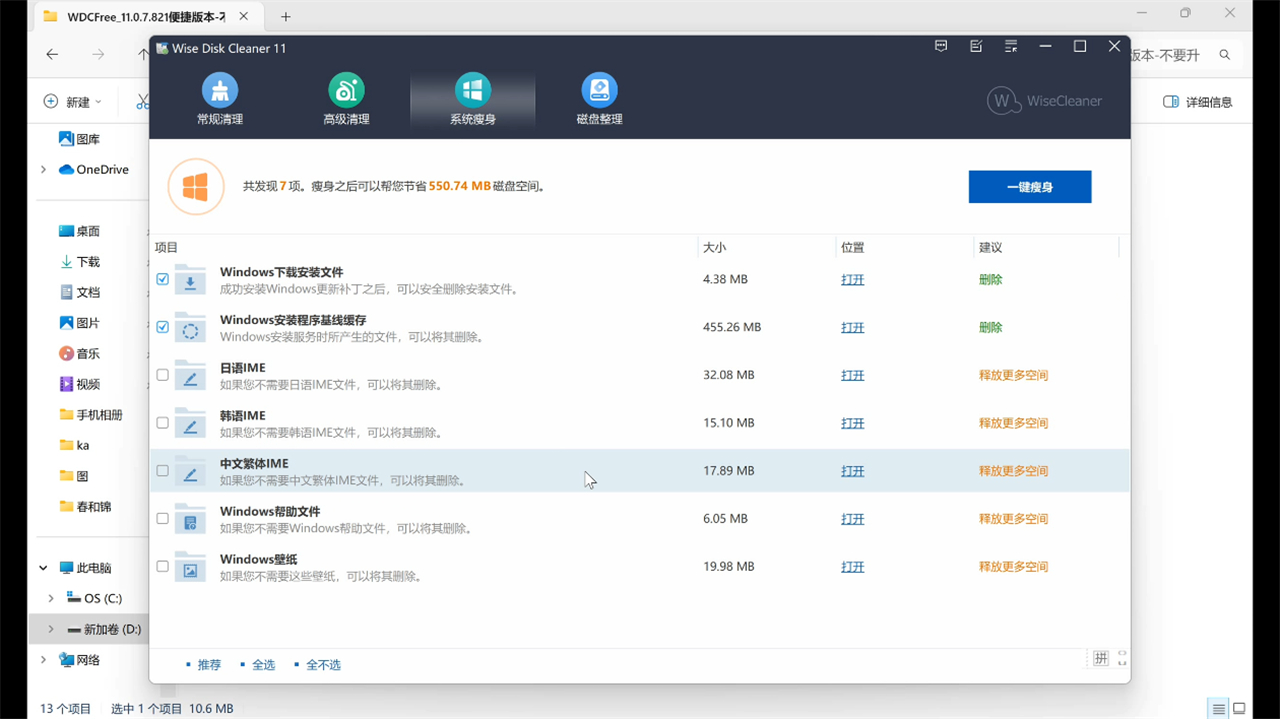Click 打开 link in Windows帮助文件 row

point(852,519)
